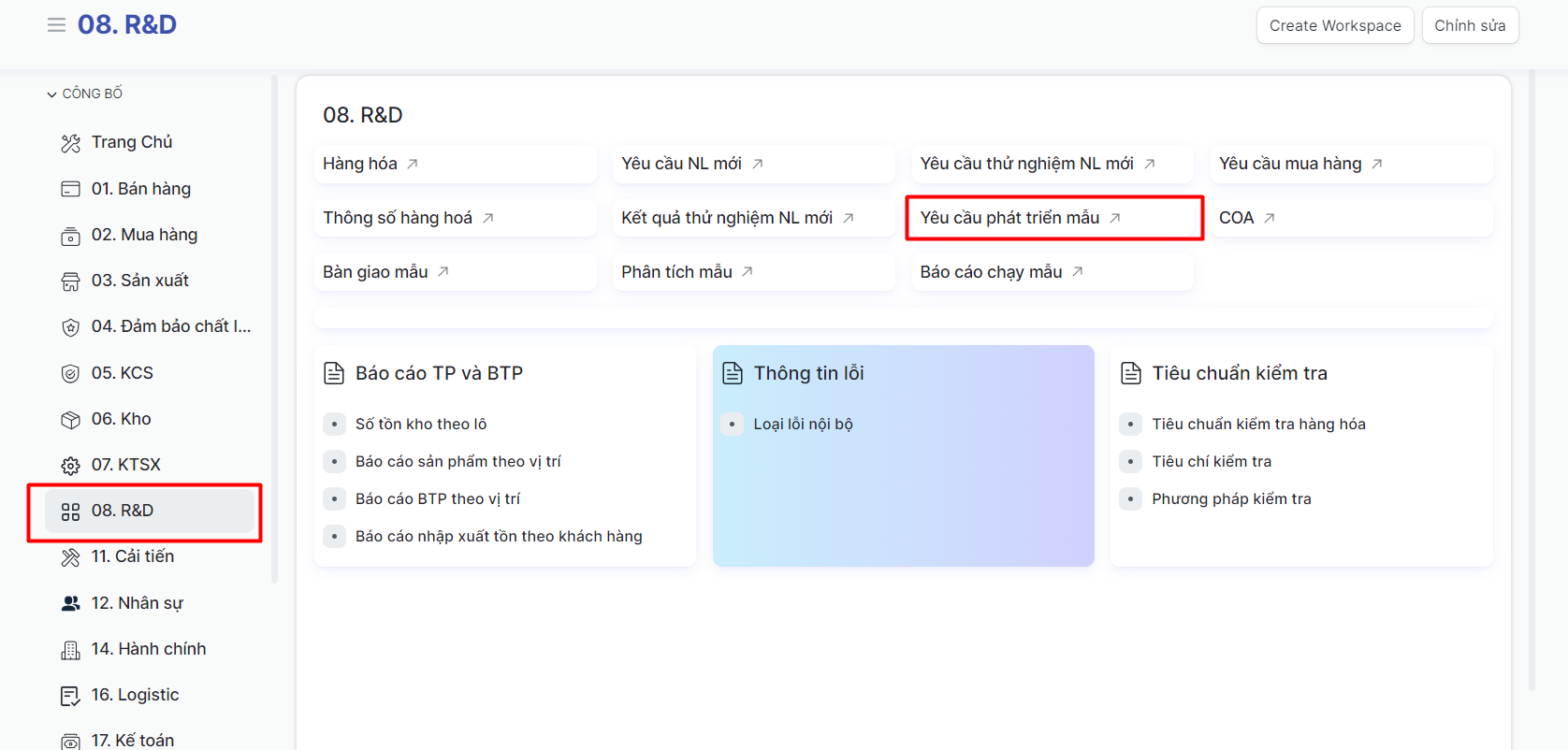
Task: Collapse the CÔNG BỐ section chevron
Action: point(51,94)
